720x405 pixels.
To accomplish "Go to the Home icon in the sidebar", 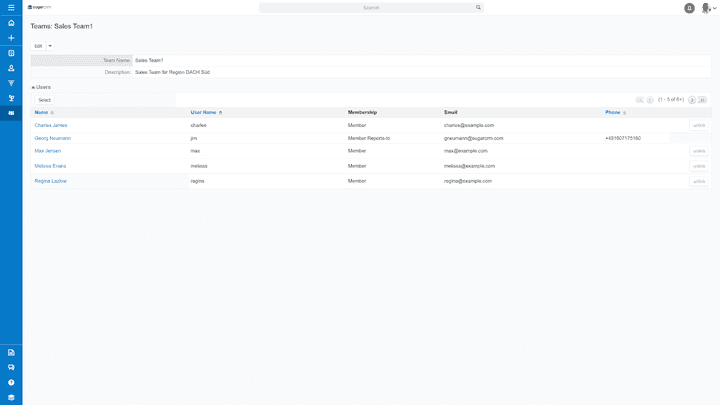I will [11, 22].
